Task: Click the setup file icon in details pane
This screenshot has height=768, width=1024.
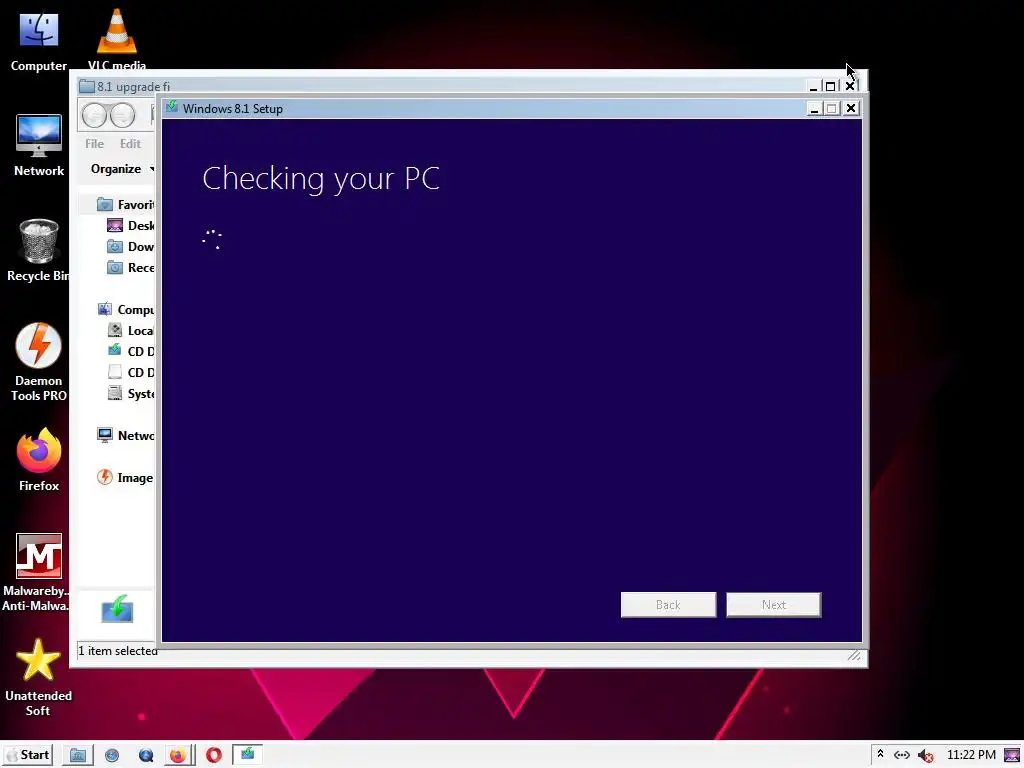Action: (x=118, y=609)
